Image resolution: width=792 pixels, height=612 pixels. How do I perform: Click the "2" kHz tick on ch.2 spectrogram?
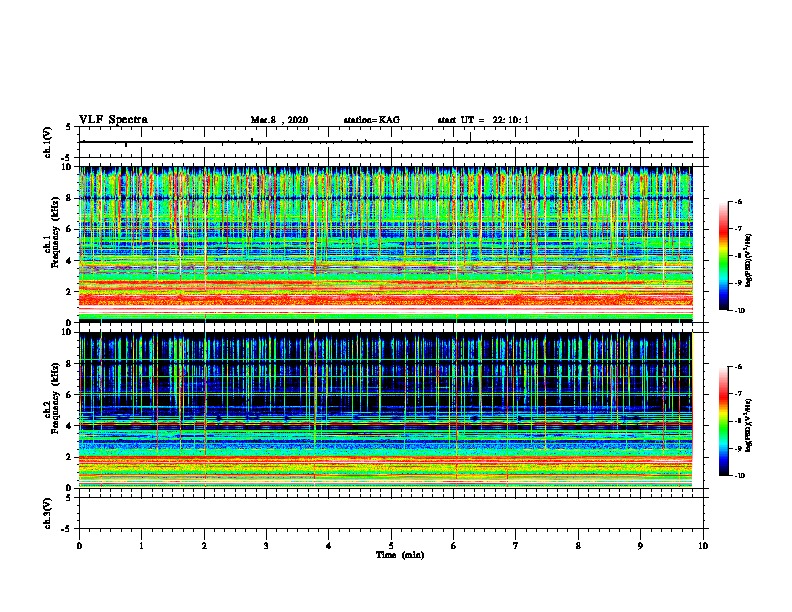click(69, 457)
